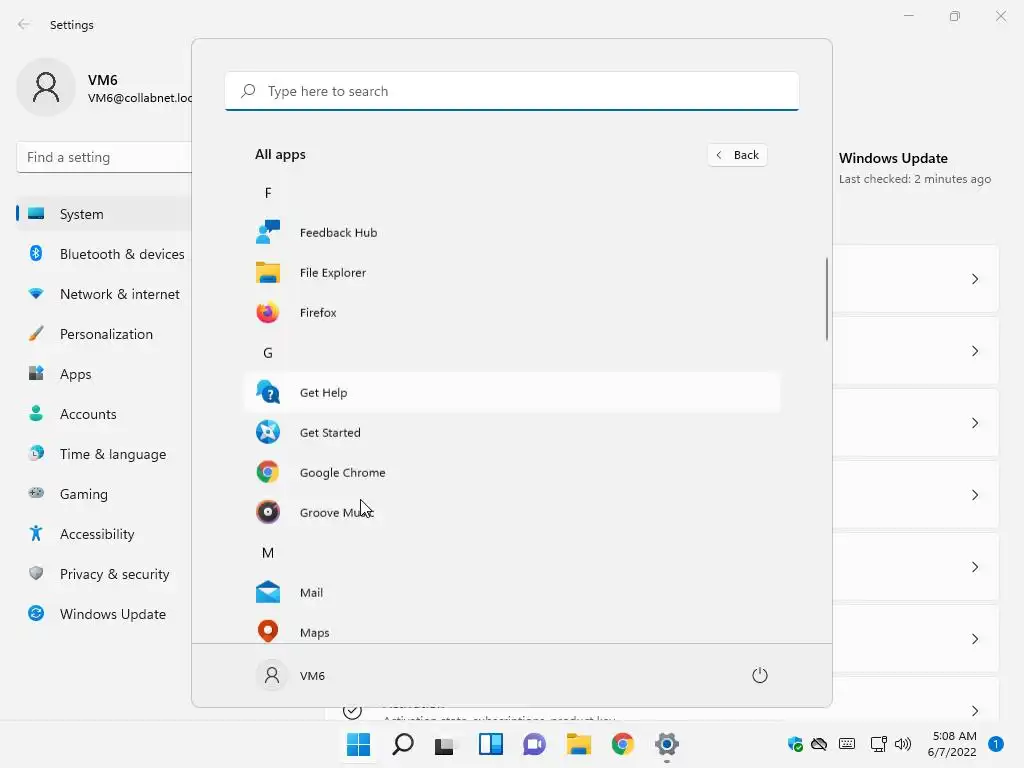The height and width of the screenshot is (768, 1024).
Task: Click the letter G section header
Action: coord(268,353)
